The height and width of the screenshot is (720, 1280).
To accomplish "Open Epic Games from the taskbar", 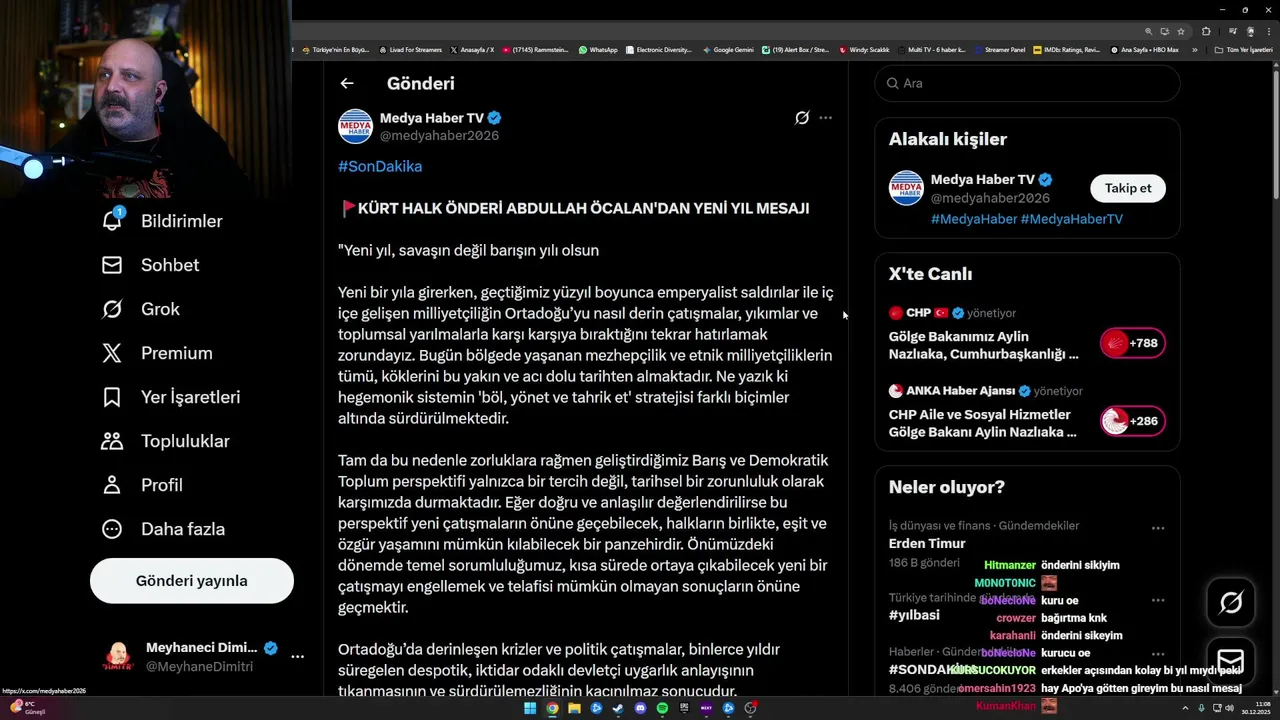I will coord(684,708).
